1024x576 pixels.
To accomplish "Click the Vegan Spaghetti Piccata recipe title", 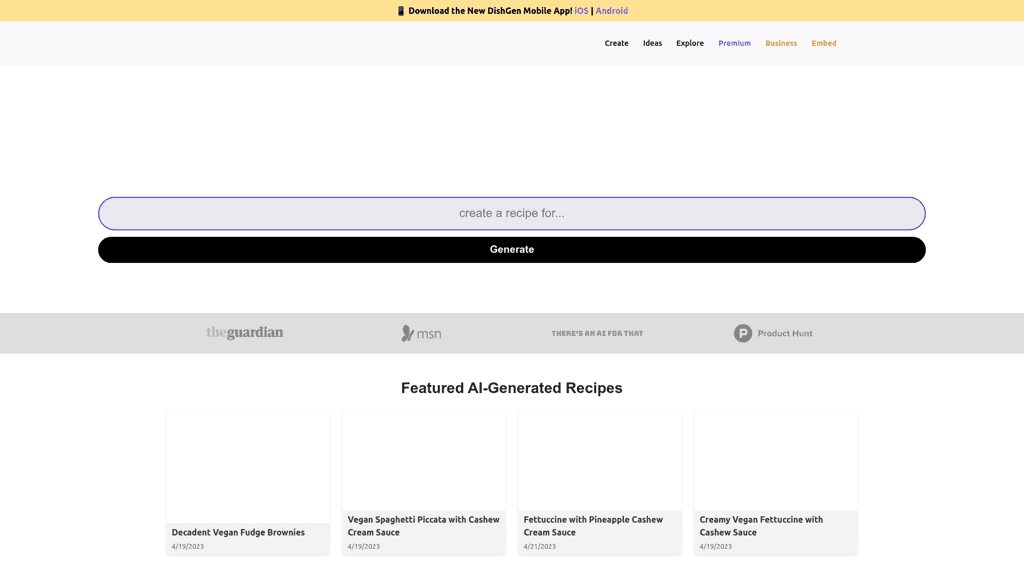I will click(x=423, y=526).
